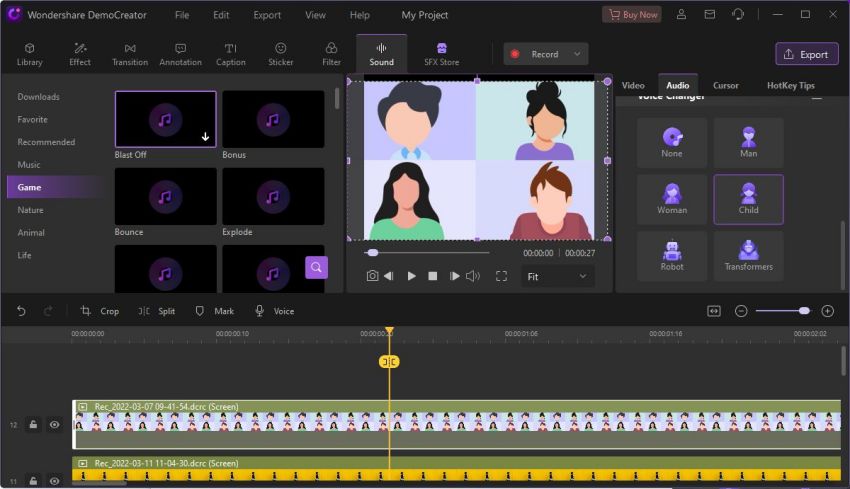Click the purple Export button
Image resolution: width=850 pixels, height=489 pixels.
pos(807,54)
